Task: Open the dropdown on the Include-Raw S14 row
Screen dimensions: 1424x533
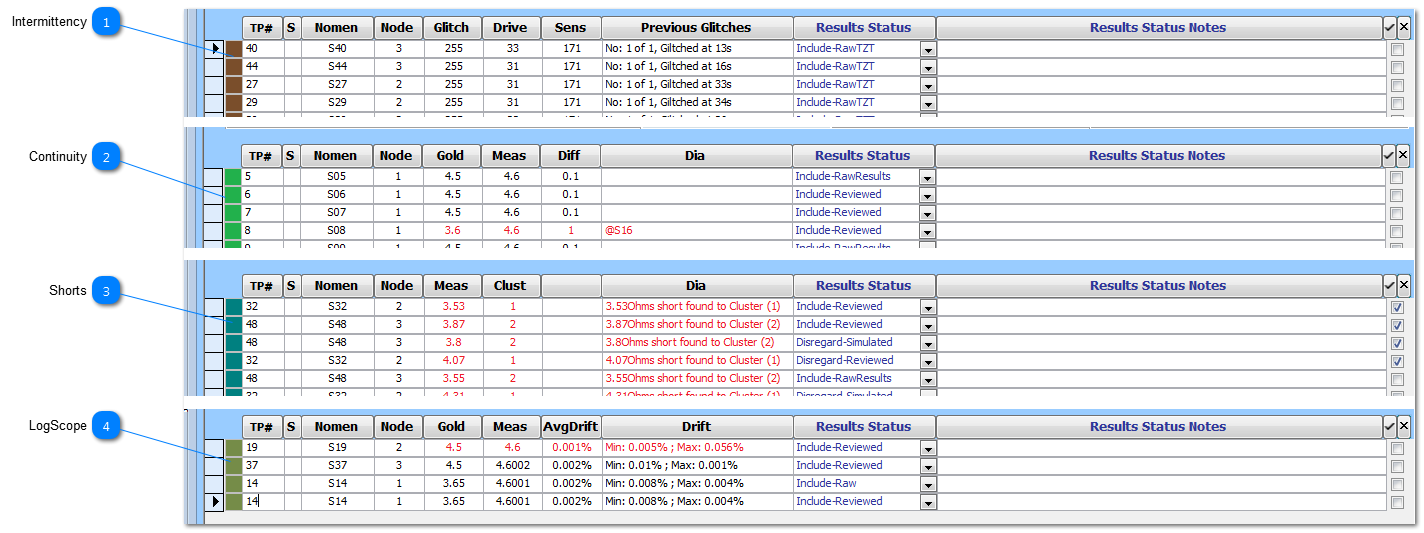Action: coord(928,484)
